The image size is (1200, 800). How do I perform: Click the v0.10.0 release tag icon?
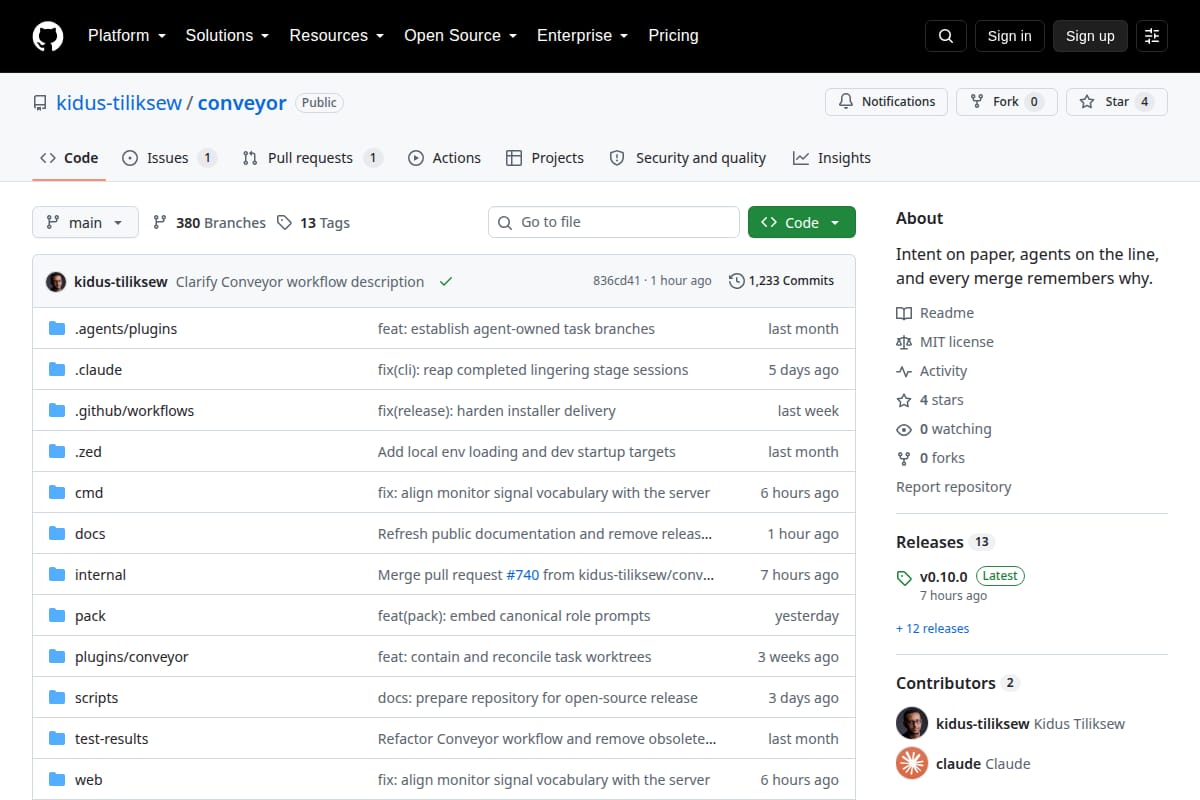(904, 577)
